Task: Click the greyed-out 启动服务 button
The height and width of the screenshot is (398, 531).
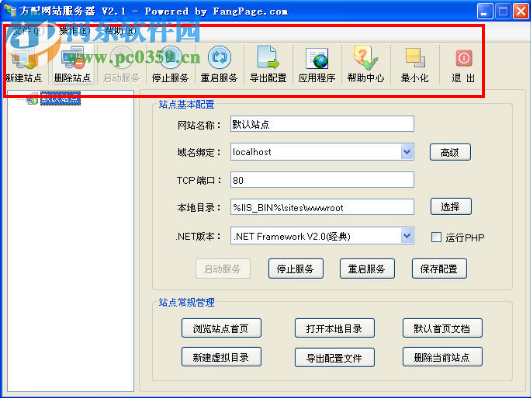Action: click(223, 269)
